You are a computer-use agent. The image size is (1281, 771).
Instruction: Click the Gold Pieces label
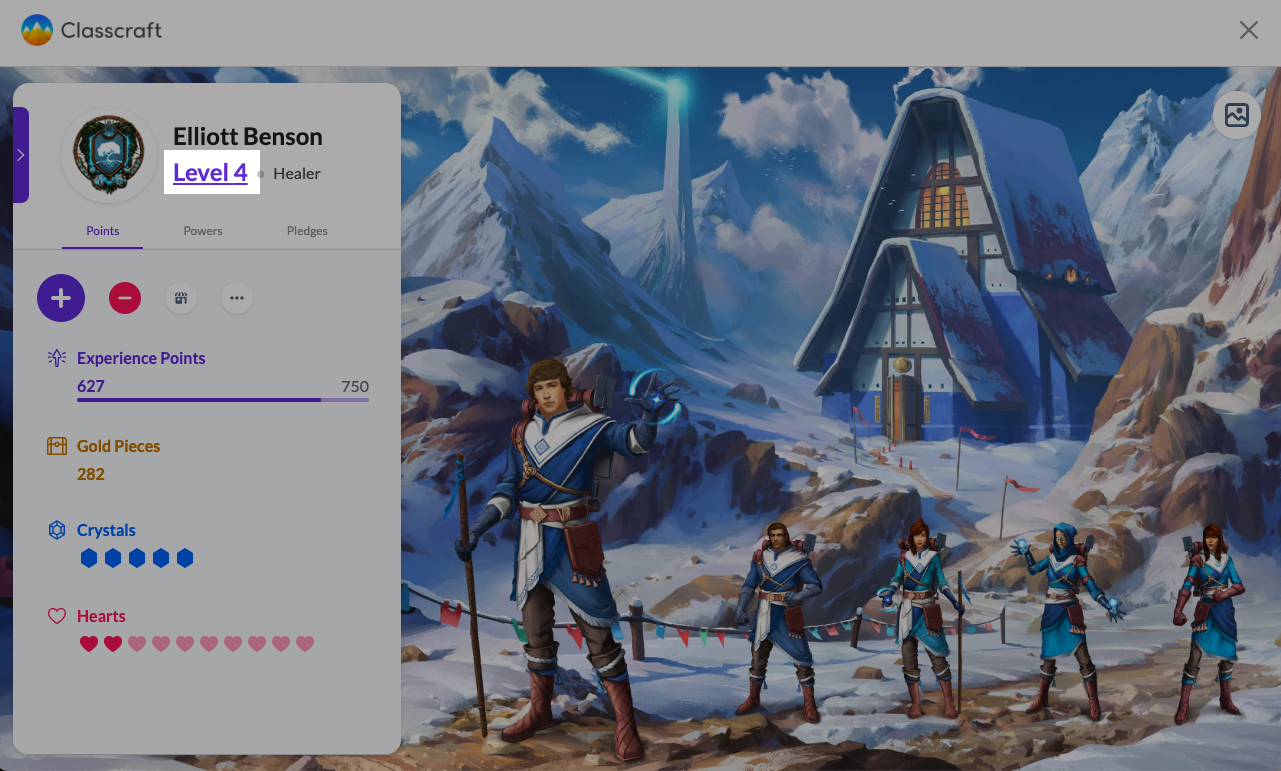click(118, 446)
